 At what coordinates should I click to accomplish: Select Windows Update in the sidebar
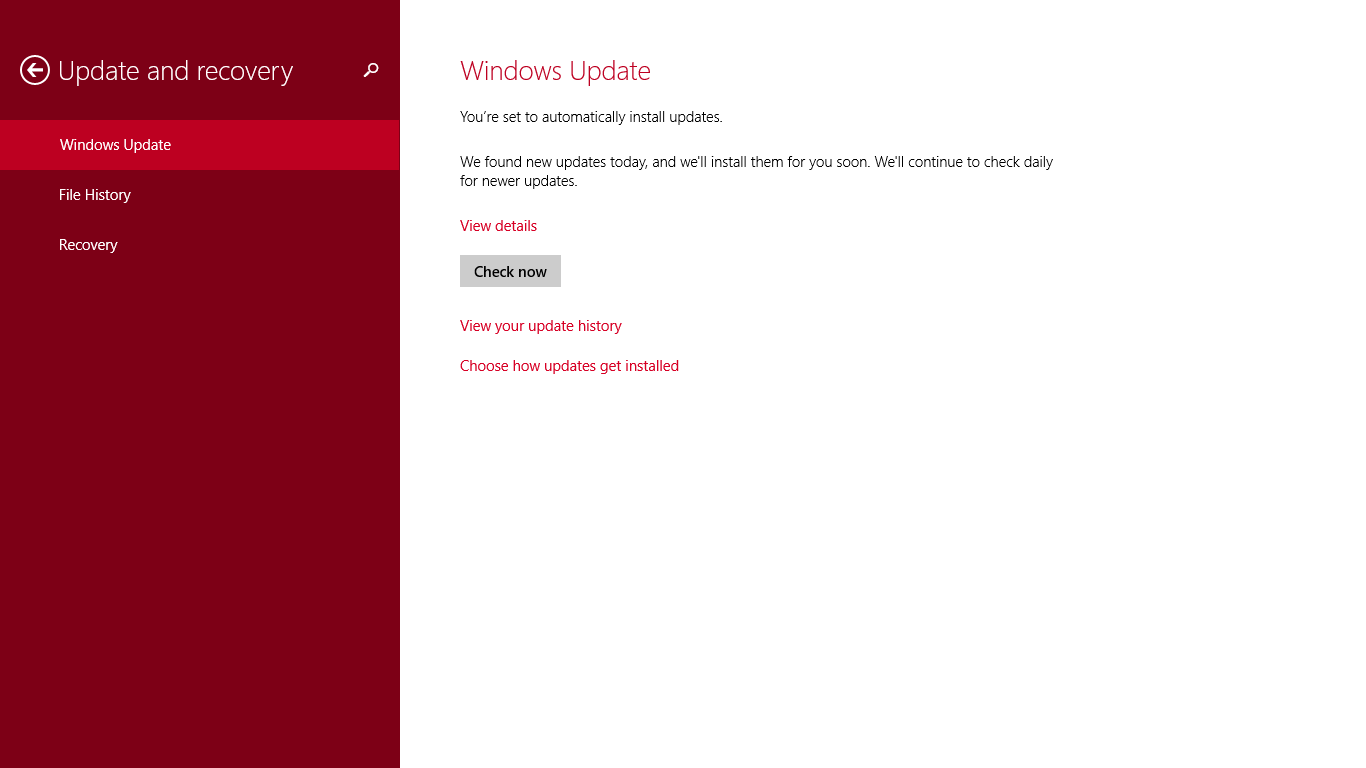(x=200, y=145)
